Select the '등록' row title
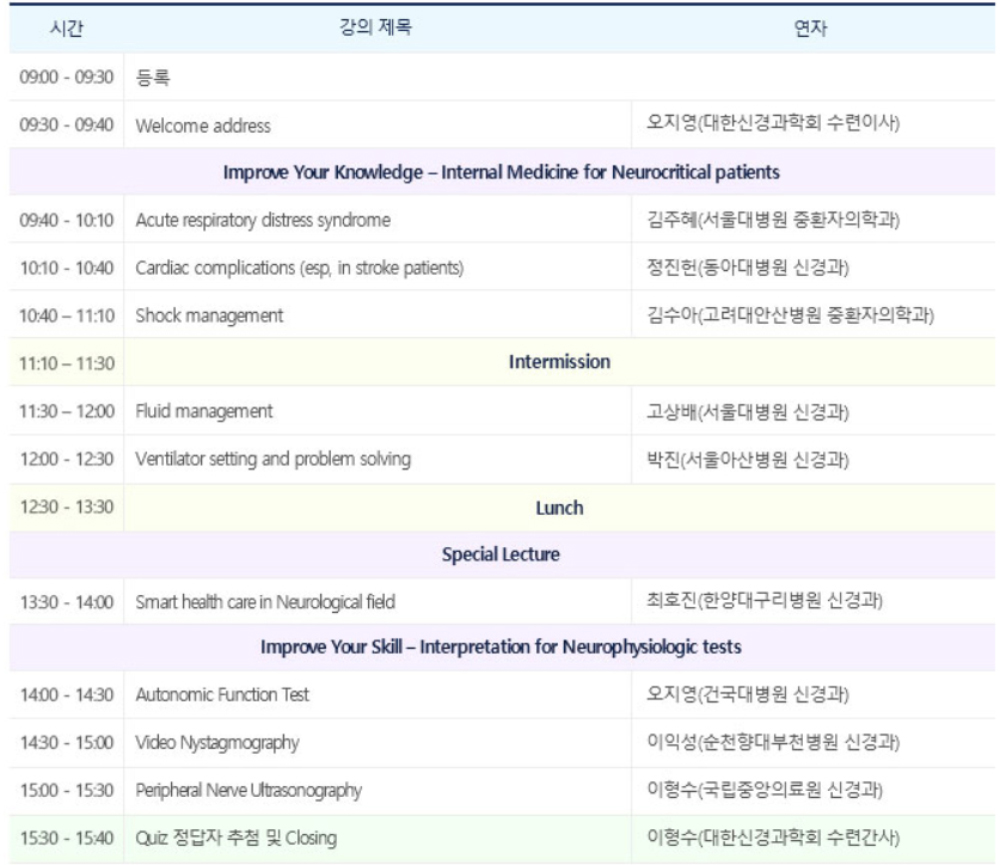The width and height of the screenshot is (1000, 865). coord(153,77)
